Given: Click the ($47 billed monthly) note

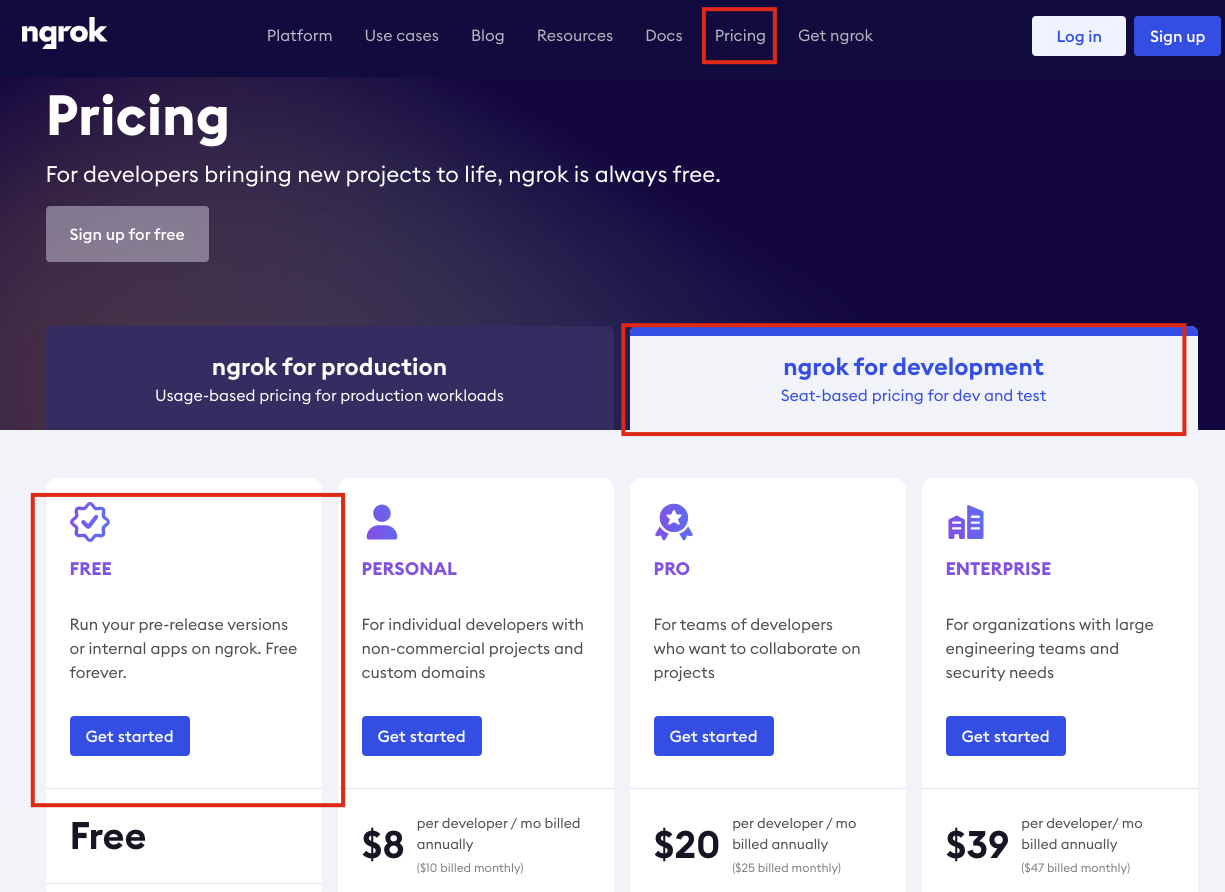Looking at the screenshot, I should pyautogui.click(x=1076, y=868).
